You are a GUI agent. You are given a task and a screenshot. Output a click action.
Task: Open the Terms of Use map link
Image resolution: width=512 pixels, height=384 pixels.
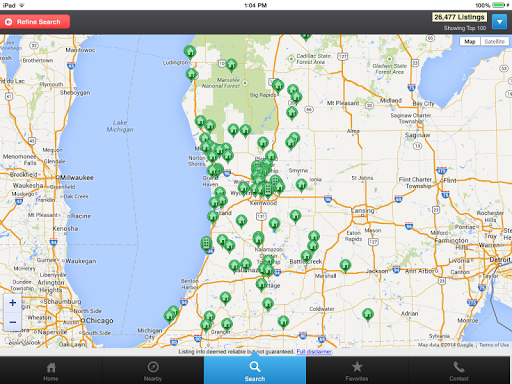[x=494, y=345]
